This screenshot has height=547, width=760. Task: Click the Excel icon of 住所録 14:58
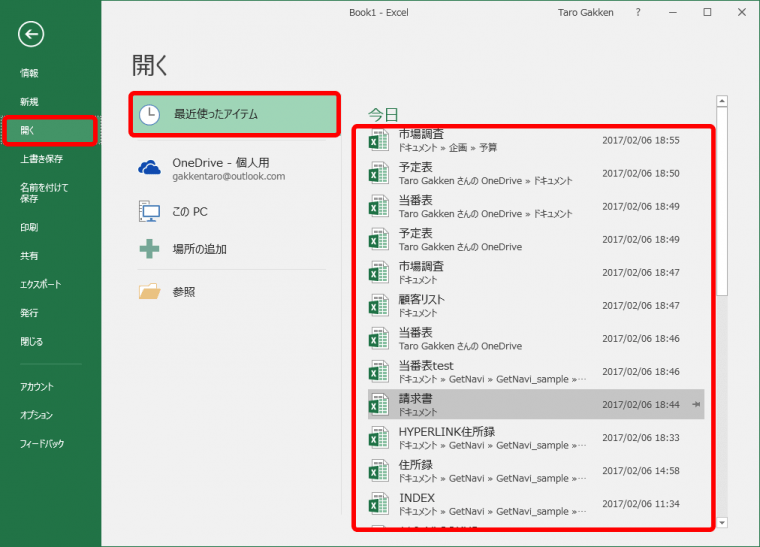[379, 470]
